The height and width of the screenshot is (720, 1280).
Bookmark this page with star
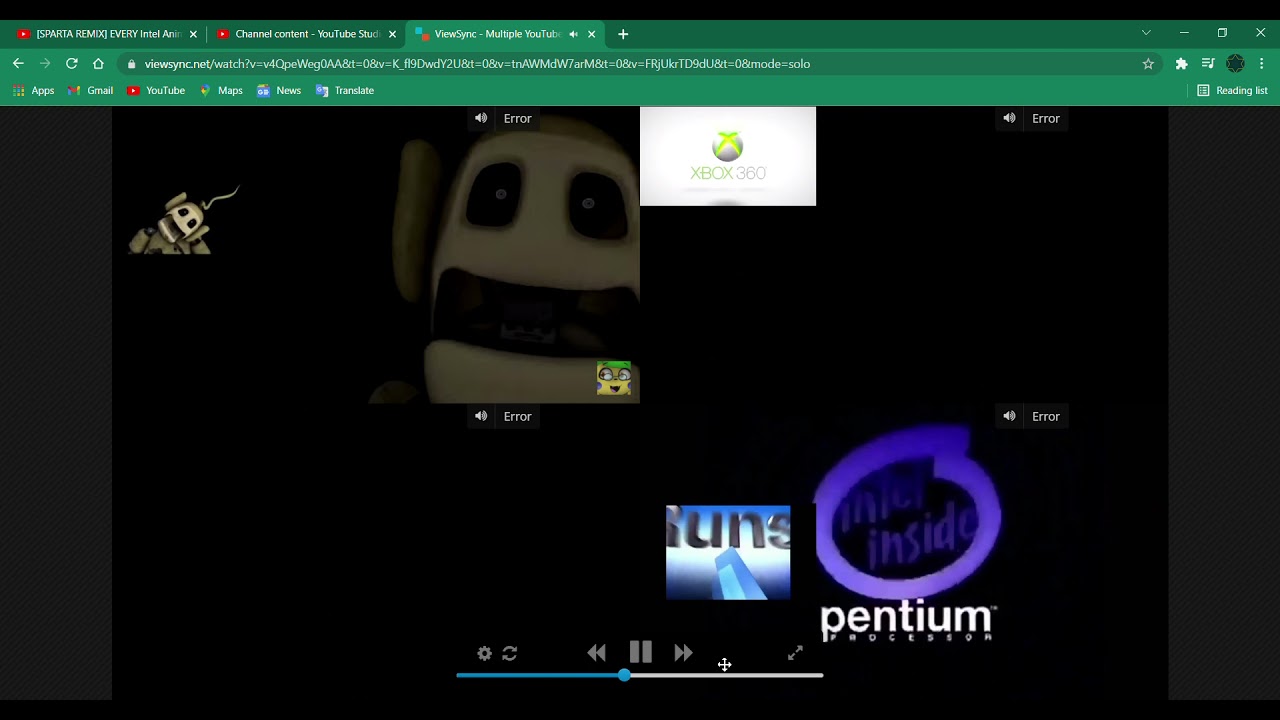pos(1148,64)
